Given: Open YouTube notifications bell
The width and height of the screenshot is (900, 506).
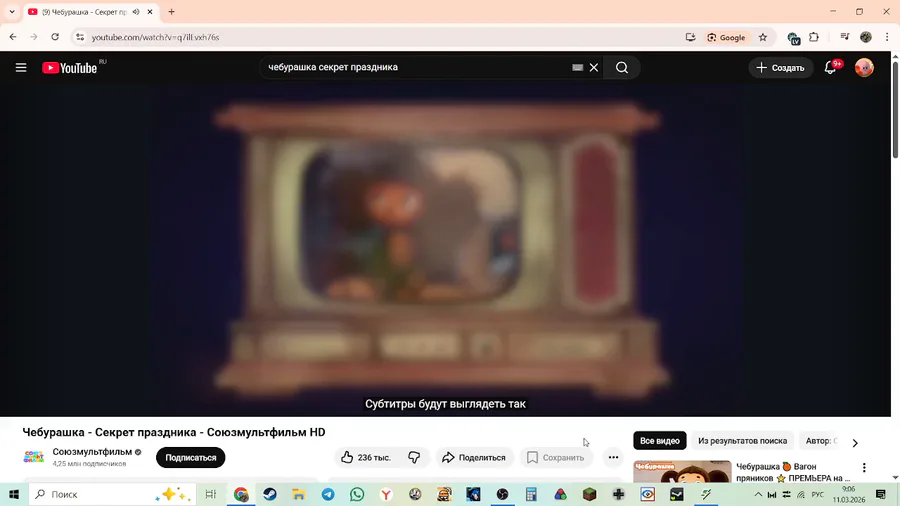Looking at the screenshot, I should [830, 68].
